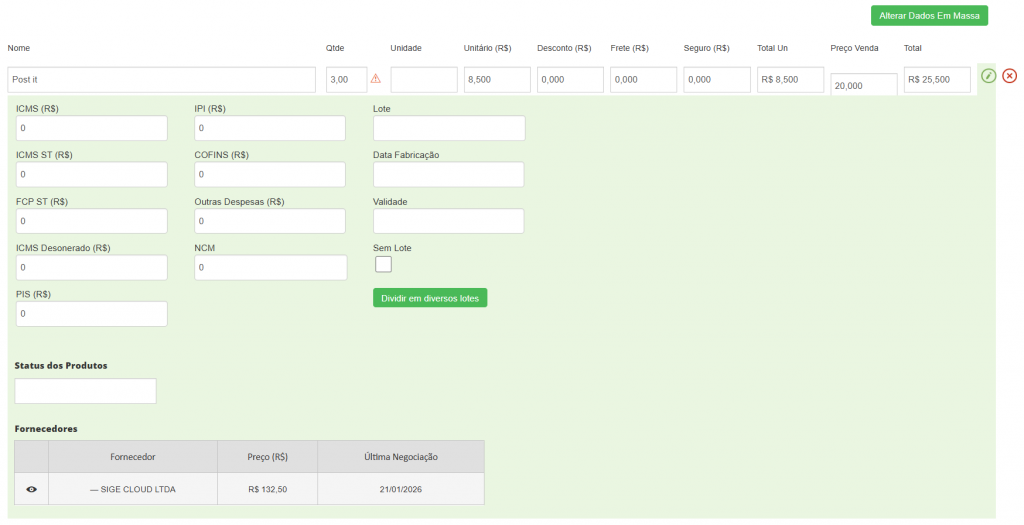Select the Unidade input field
Viewport: 1024px width, 525px height.
424,80
